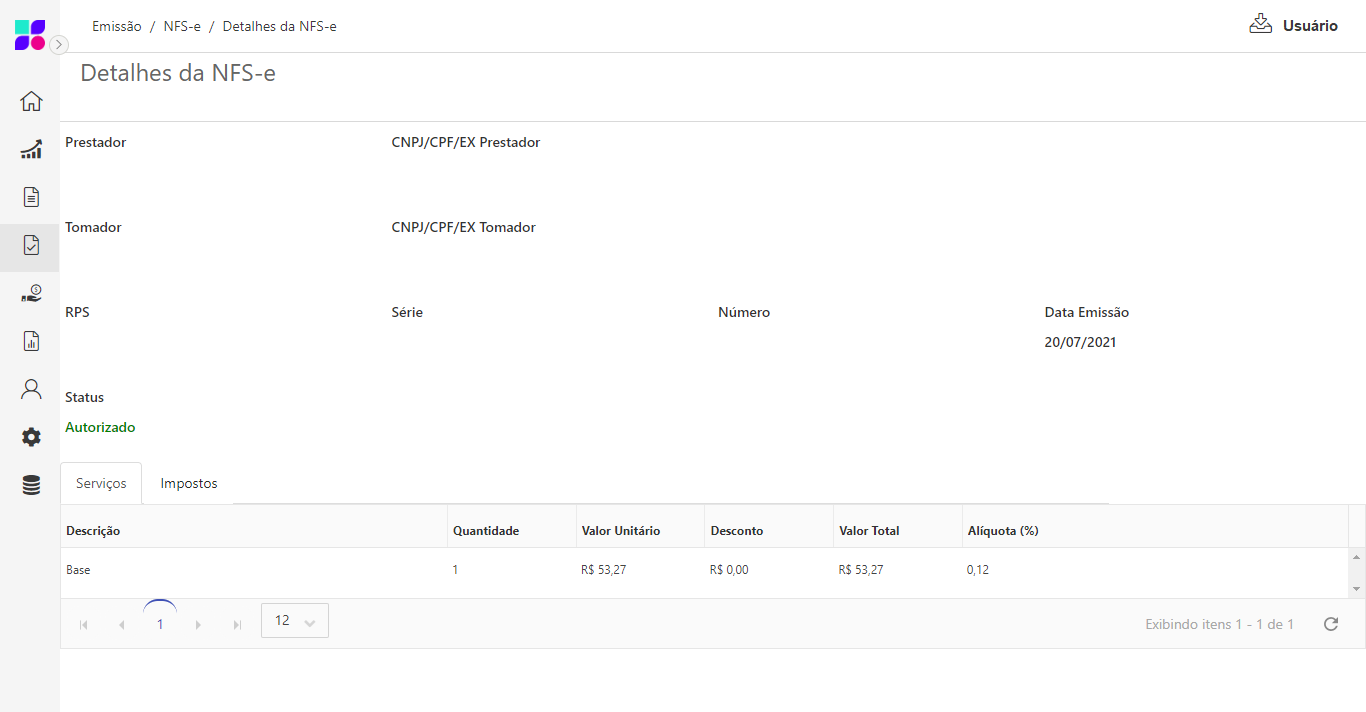Open the database stack icon in sidebar
The height and width of the screenshot is (712, 1366).
click(31, 485)
